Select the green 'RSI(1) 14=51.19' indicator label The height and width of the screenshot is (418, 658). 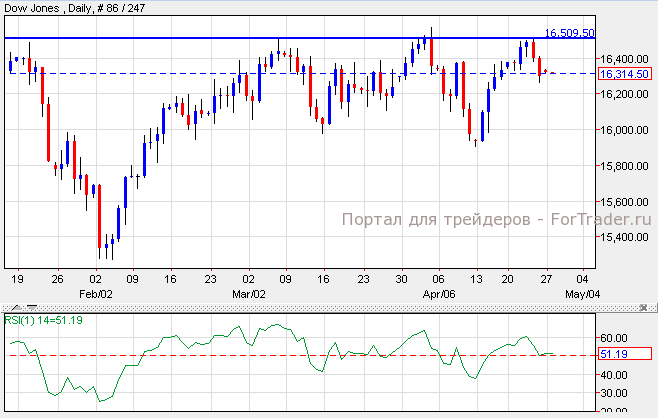[44, 320]
